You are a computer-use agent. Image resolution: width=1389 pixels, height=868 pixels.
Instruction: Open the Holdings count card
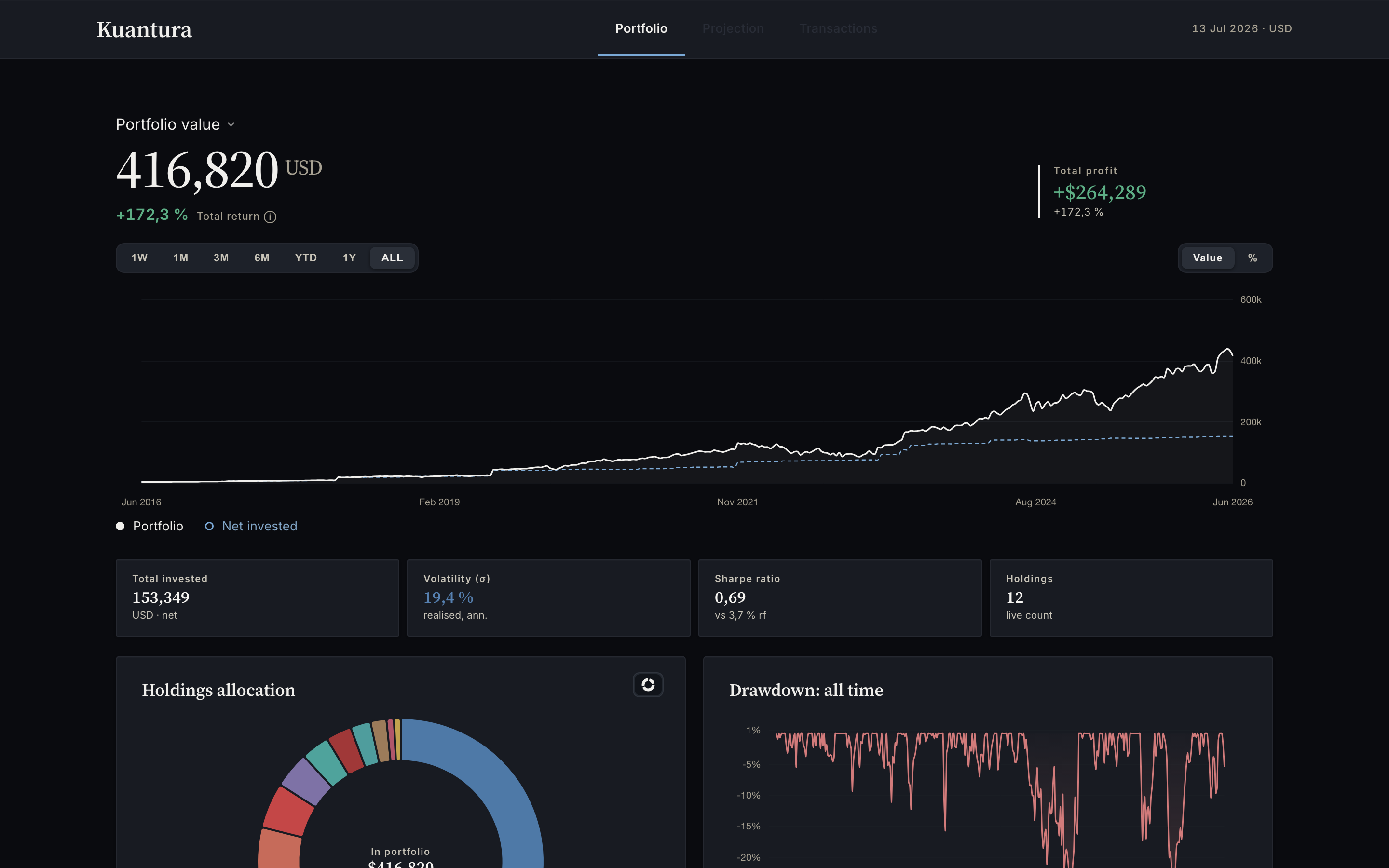[x=1130, y=597]
